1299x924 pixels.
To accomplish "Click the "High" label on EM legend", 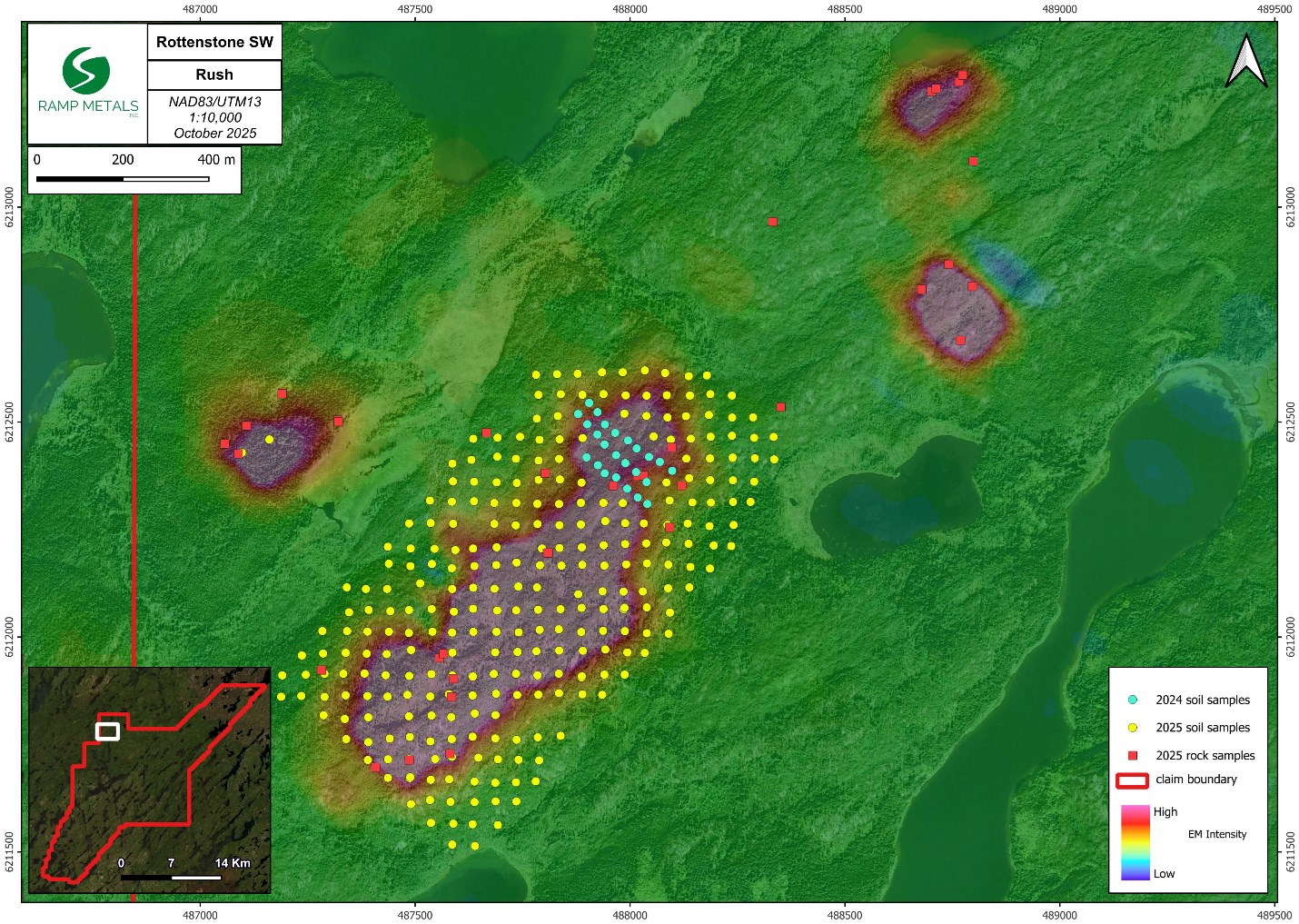I will (1165, 811).
